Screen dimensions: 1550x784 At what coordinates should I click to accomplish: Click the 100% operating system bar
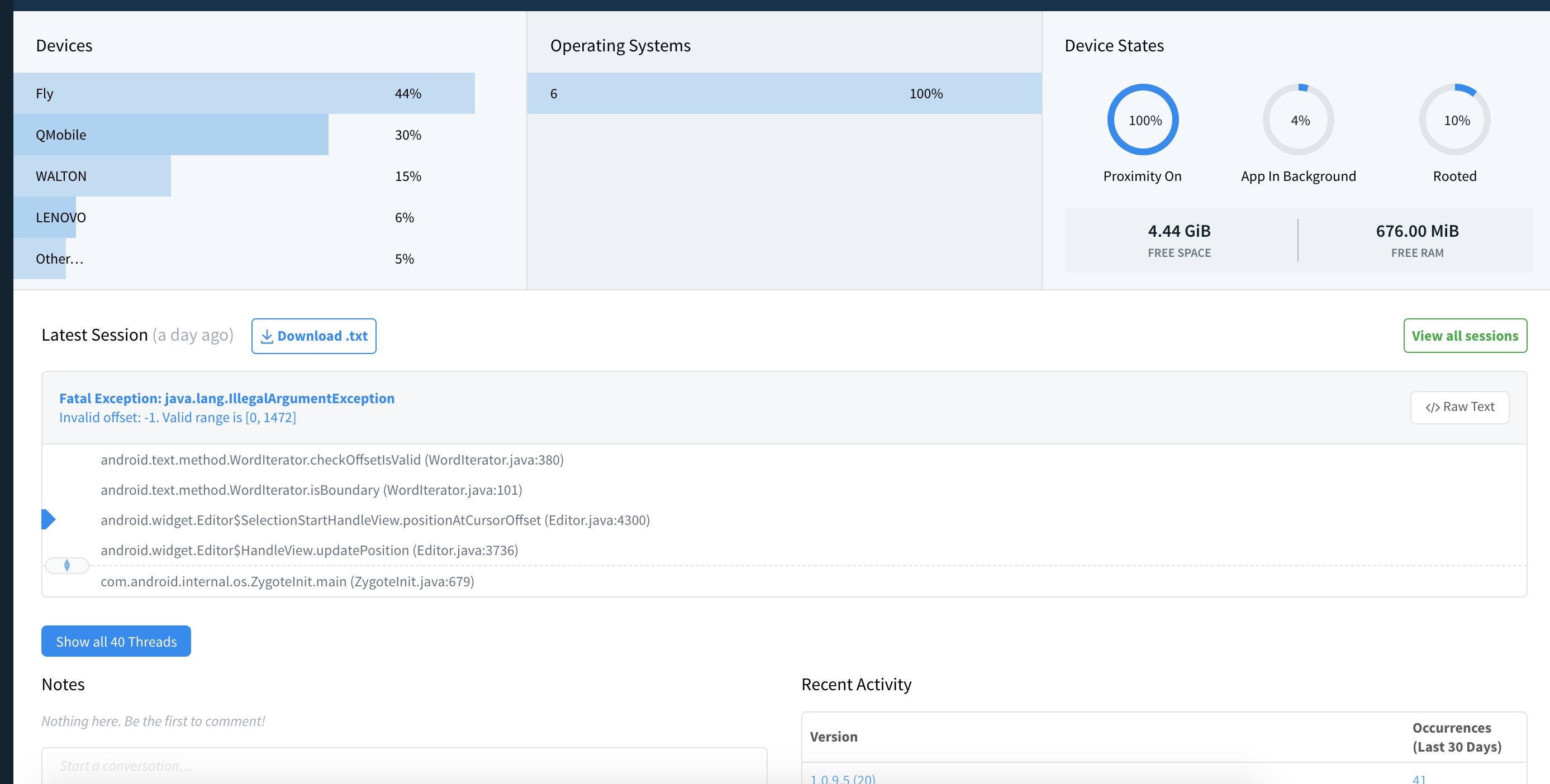click(x=782, y=93)
